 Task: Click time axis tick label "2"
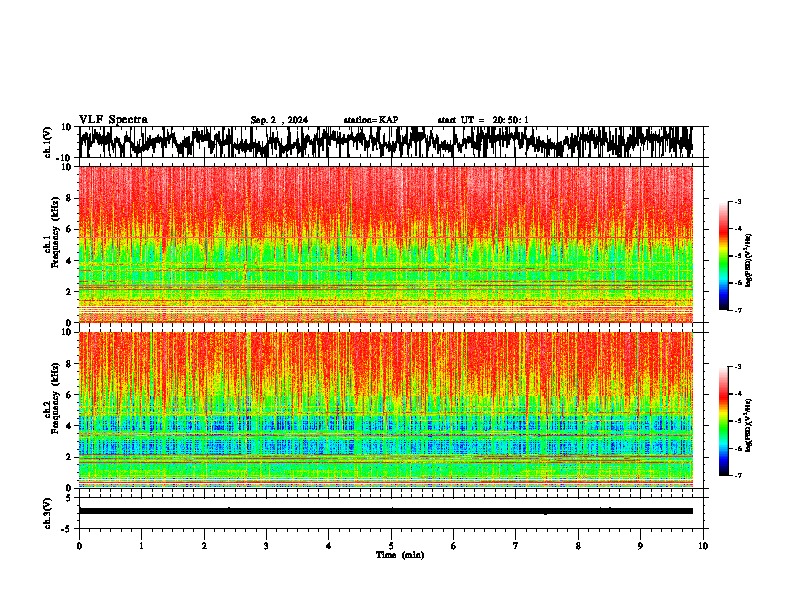pos(204,546)
